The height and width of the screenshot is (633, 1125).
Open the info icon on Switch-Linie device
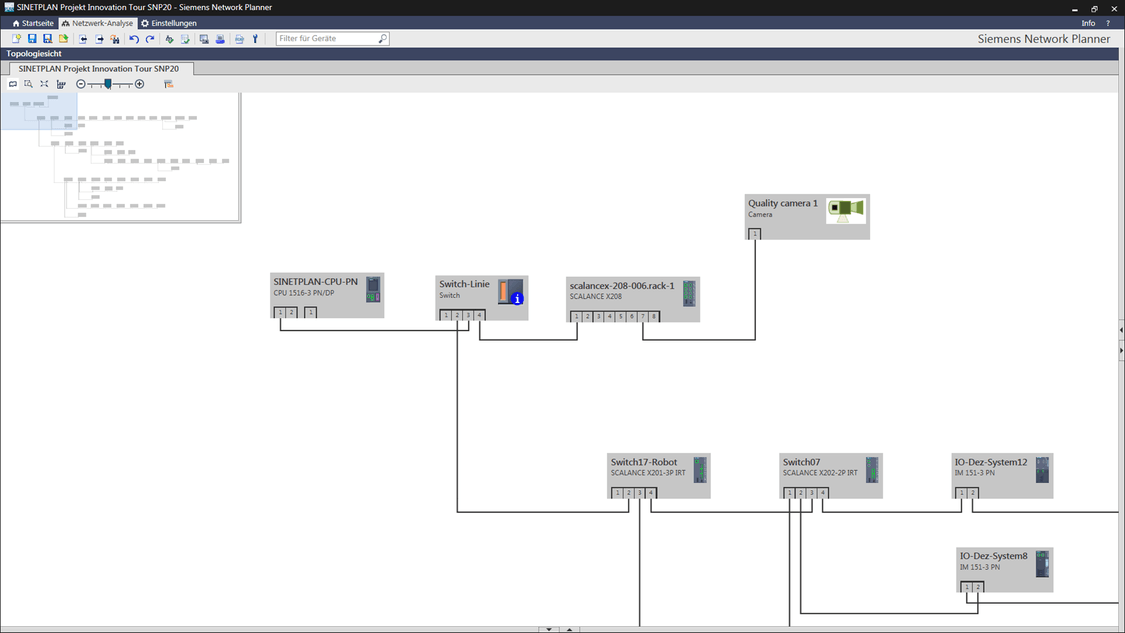516,298
